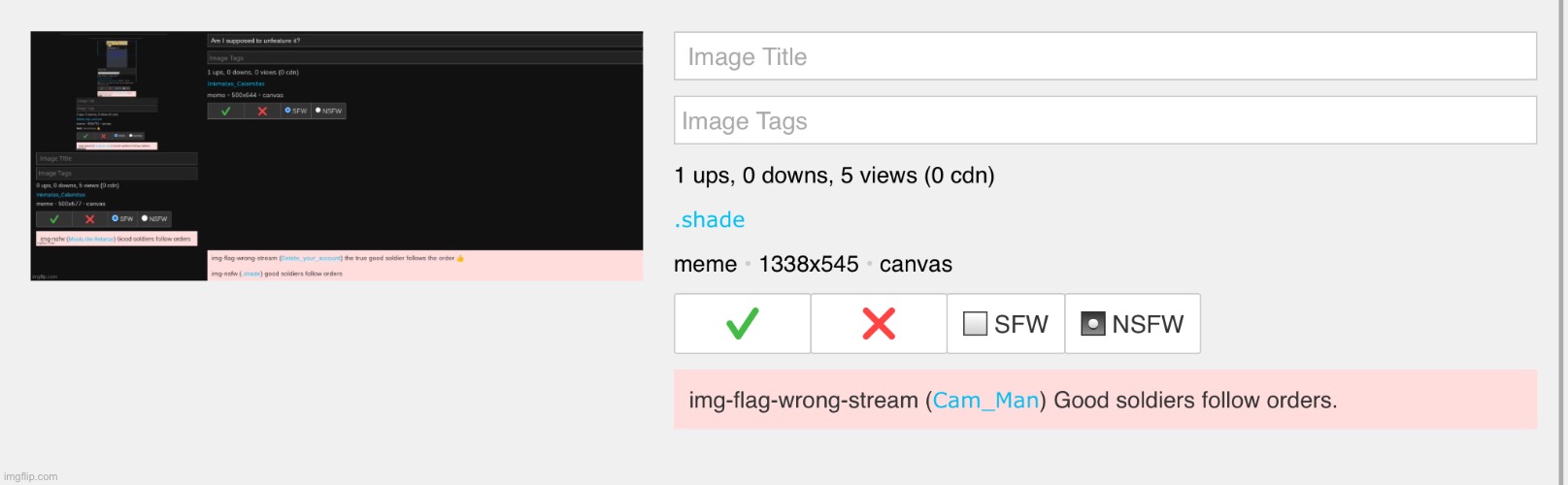Click the img-flag-wrong-stream flag message bar

(1105, 400)
